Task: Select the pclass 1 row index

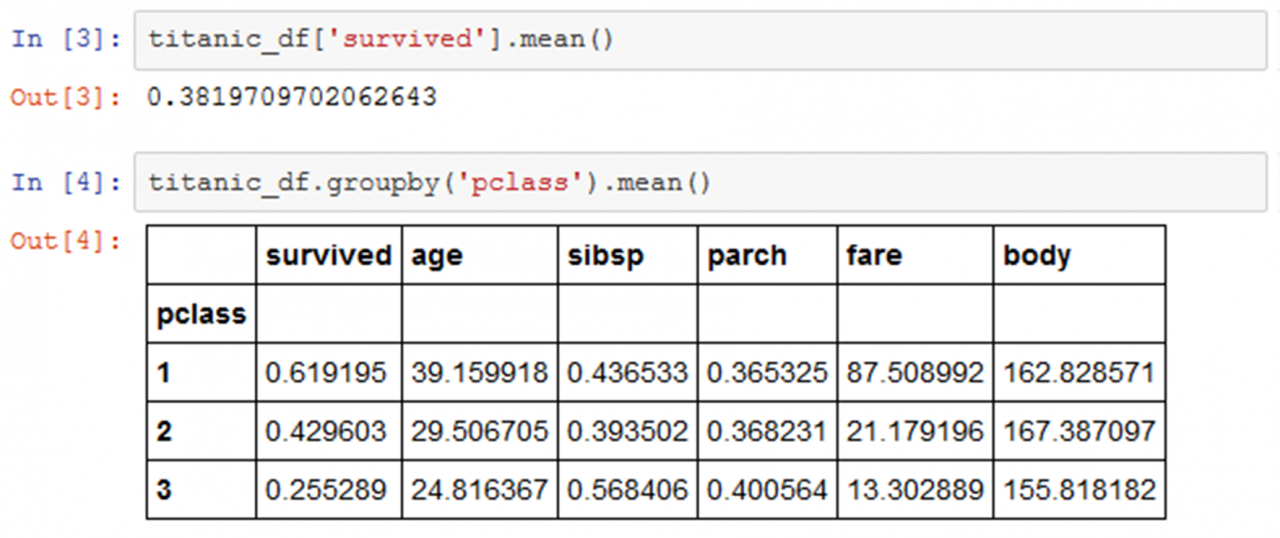Action: point(164,374)
